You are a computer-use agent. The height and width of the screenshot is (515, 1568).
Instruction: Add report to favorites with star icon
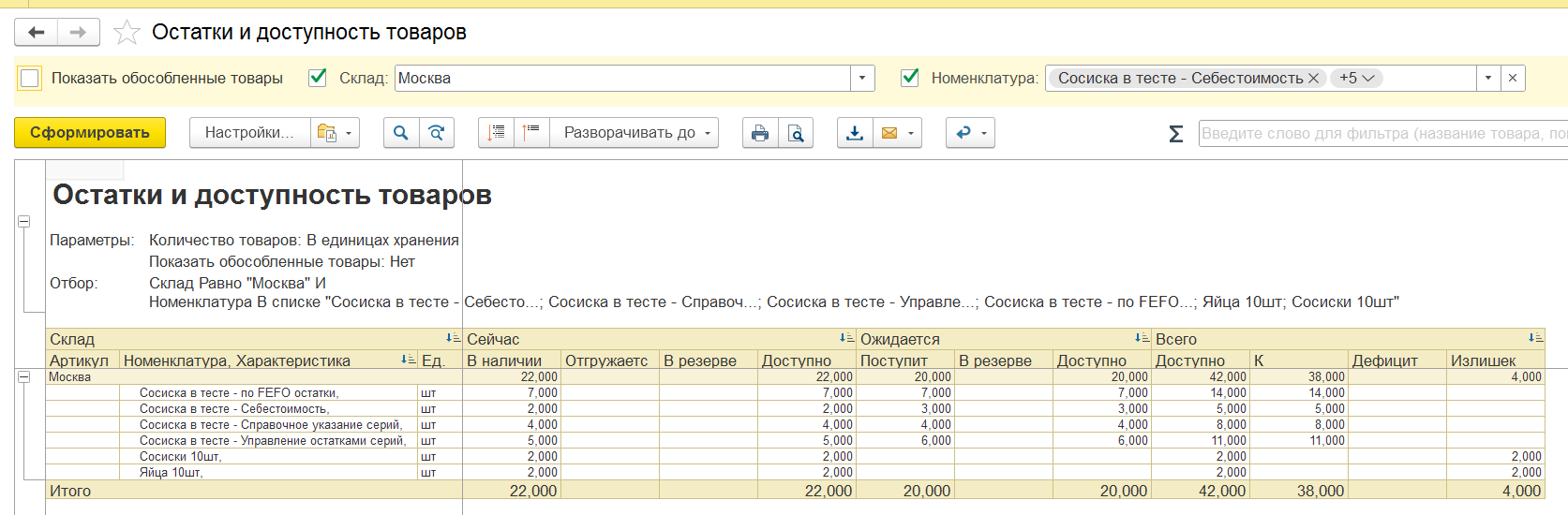click(x=127, y=33)
